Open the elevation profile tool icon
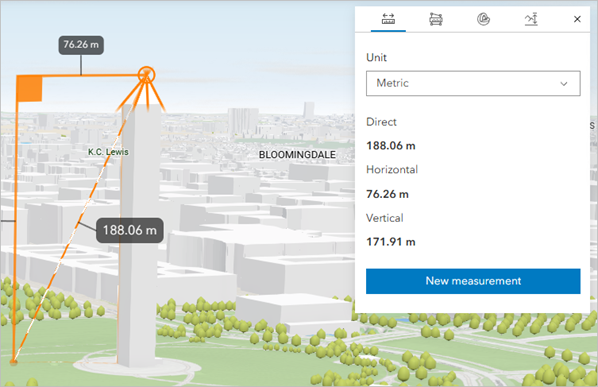 pos(531,19)
